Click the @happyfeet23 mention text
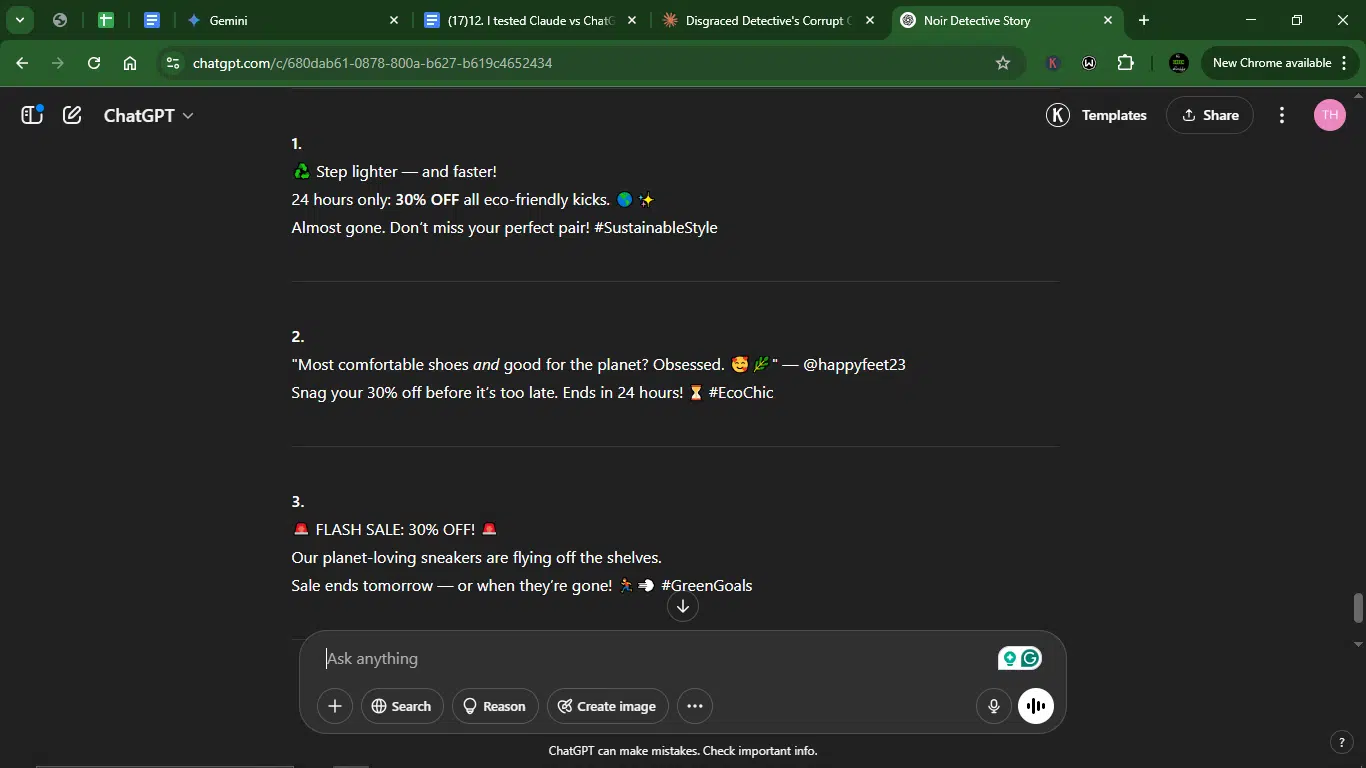Screen dimensions: 1366x768 (854, 364)
